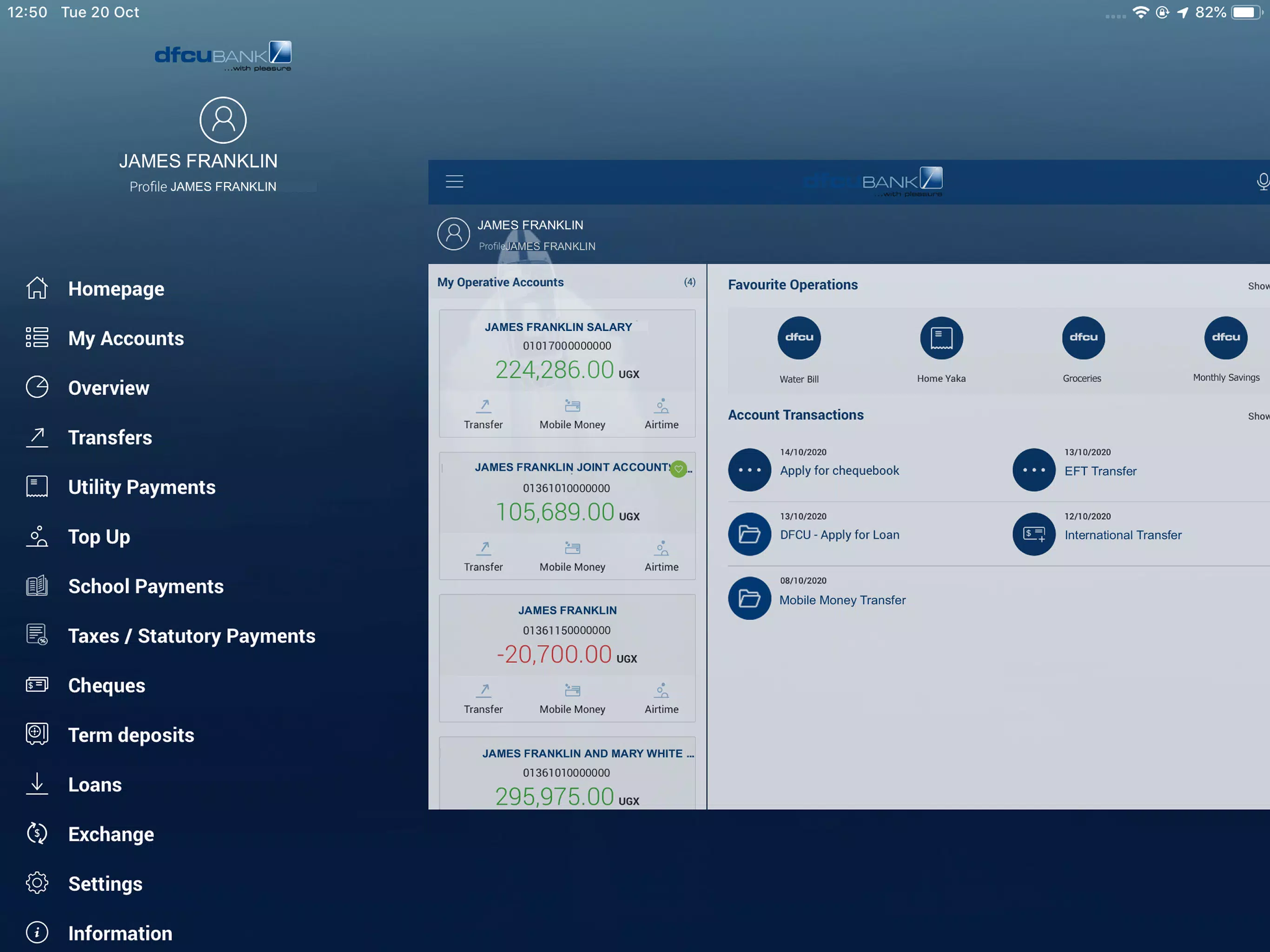Open James Franklin and Mary White account card
The width and height of the screenshot is (1270, 952).
(567, 773)
